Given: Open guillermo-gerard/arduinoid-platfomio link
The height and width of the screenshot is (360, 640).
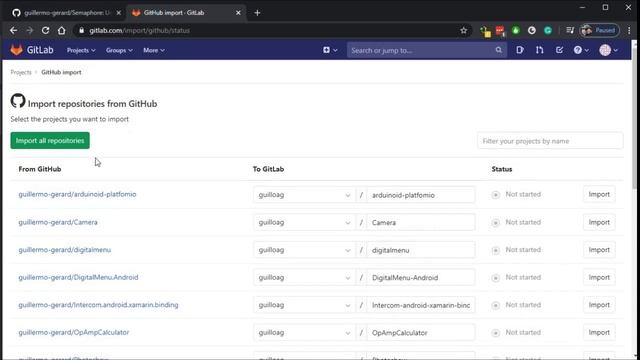Looking at the screenshot, I should coord(77,194).
